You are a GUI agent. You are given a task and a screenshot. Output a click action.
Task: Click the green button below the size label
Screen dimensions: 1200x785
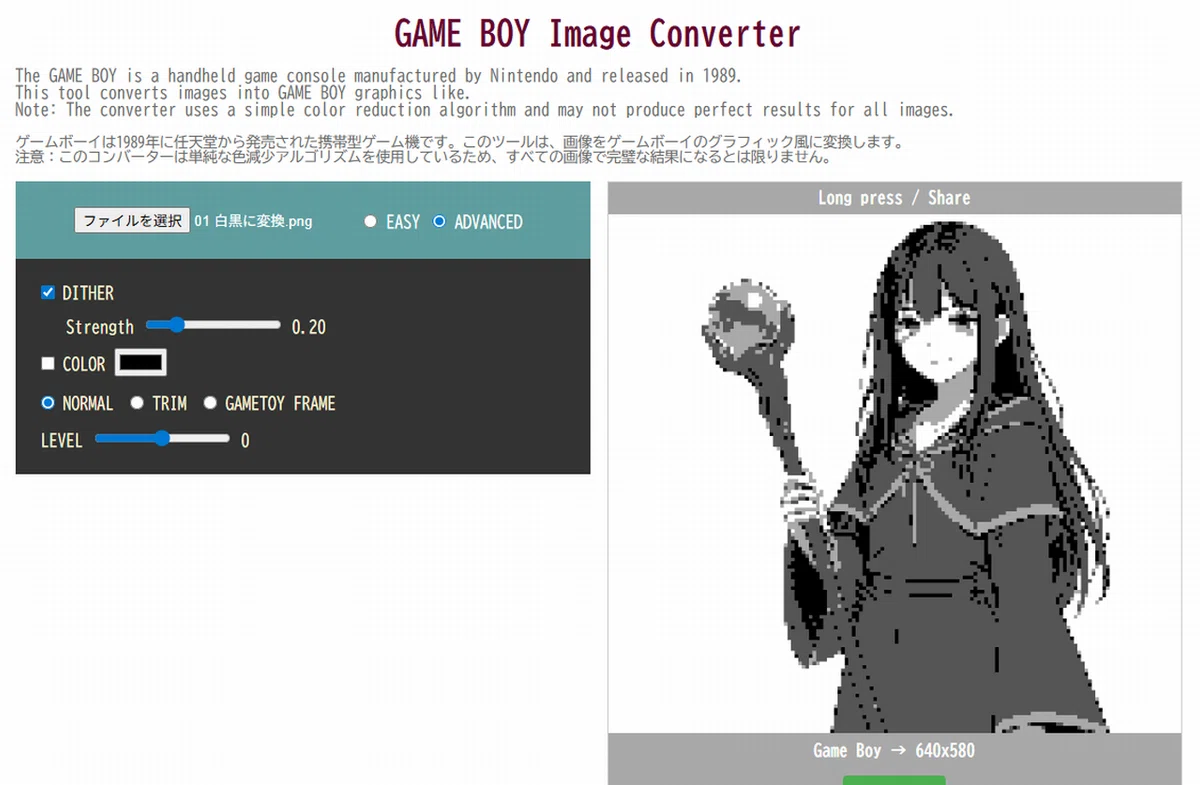[894, 779]
